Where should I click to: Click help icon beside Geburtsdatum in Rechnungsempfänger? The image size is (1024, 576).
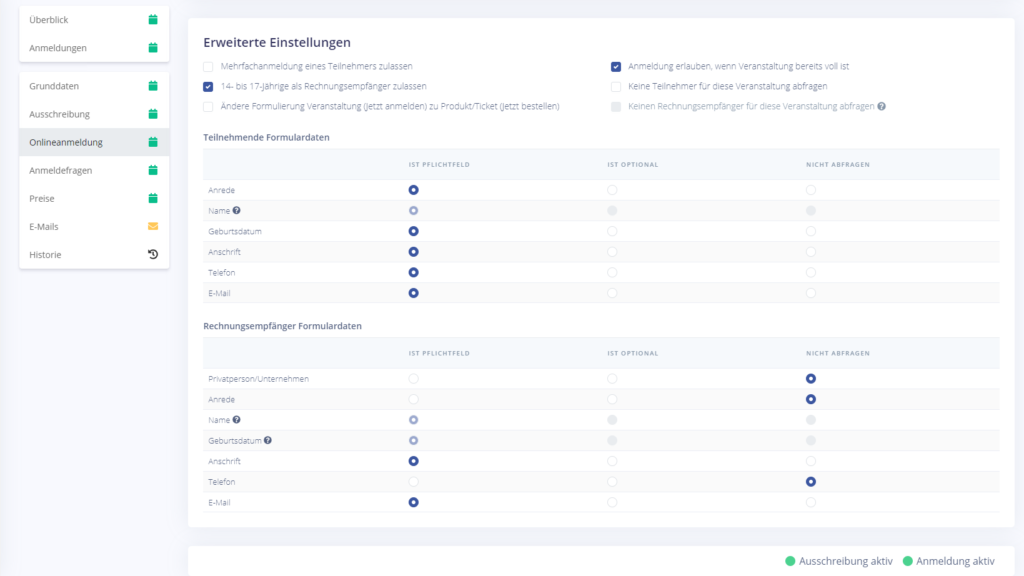pos(268,441)
